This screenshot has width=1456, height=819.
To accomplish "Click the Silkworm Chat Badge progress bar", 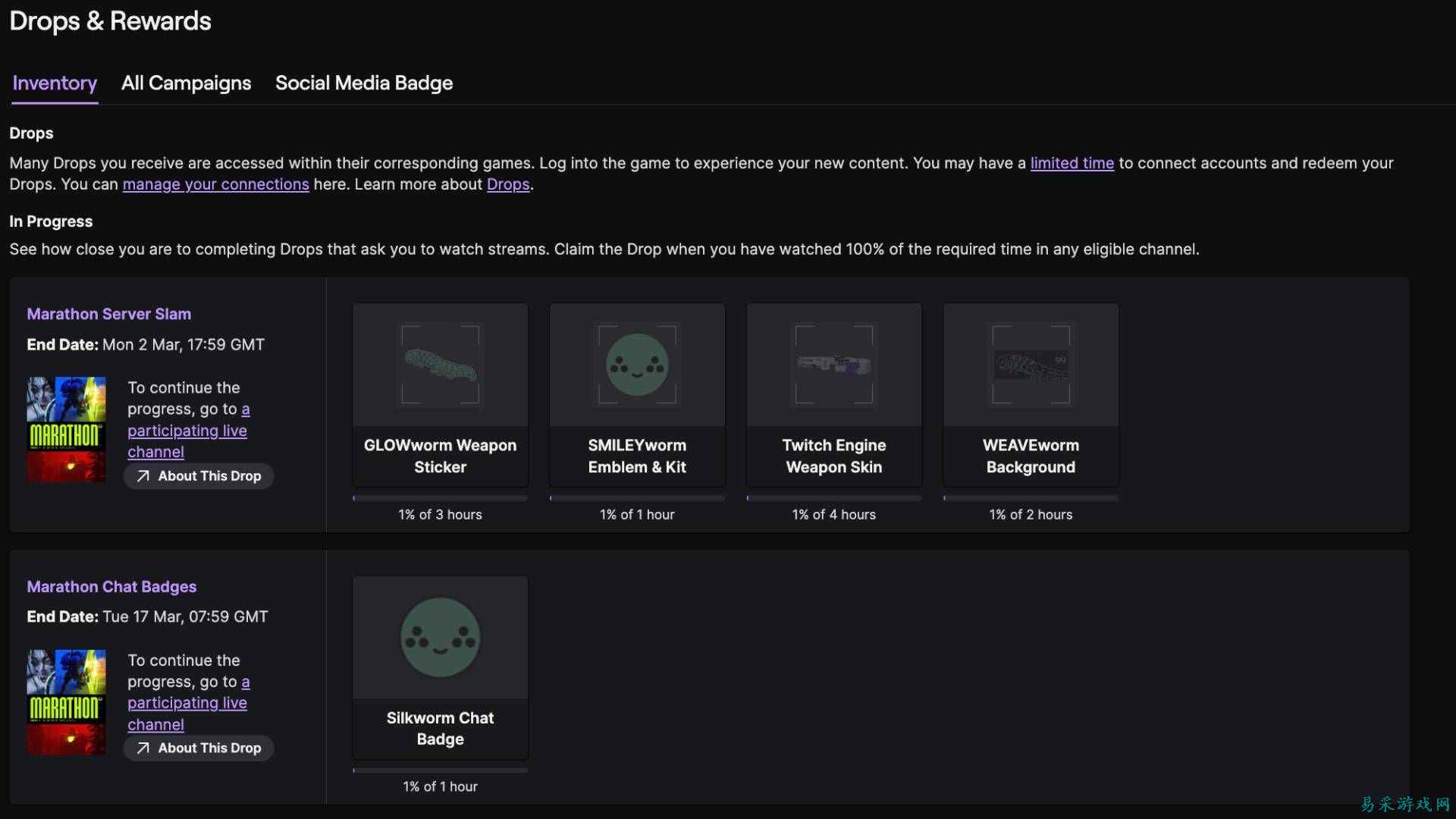I will click(440, 769).
